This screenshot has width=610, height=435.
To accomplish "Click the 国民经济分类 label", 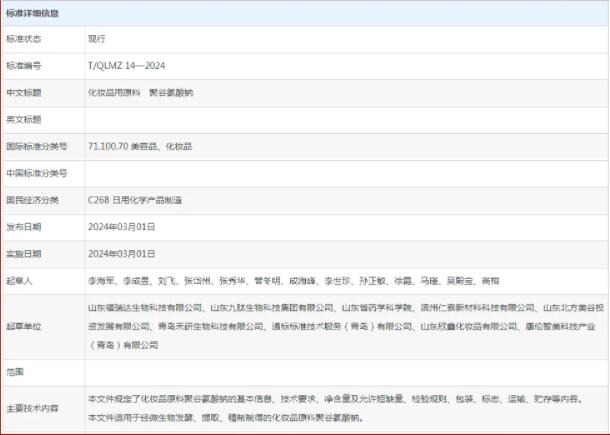I will point(32,200).
